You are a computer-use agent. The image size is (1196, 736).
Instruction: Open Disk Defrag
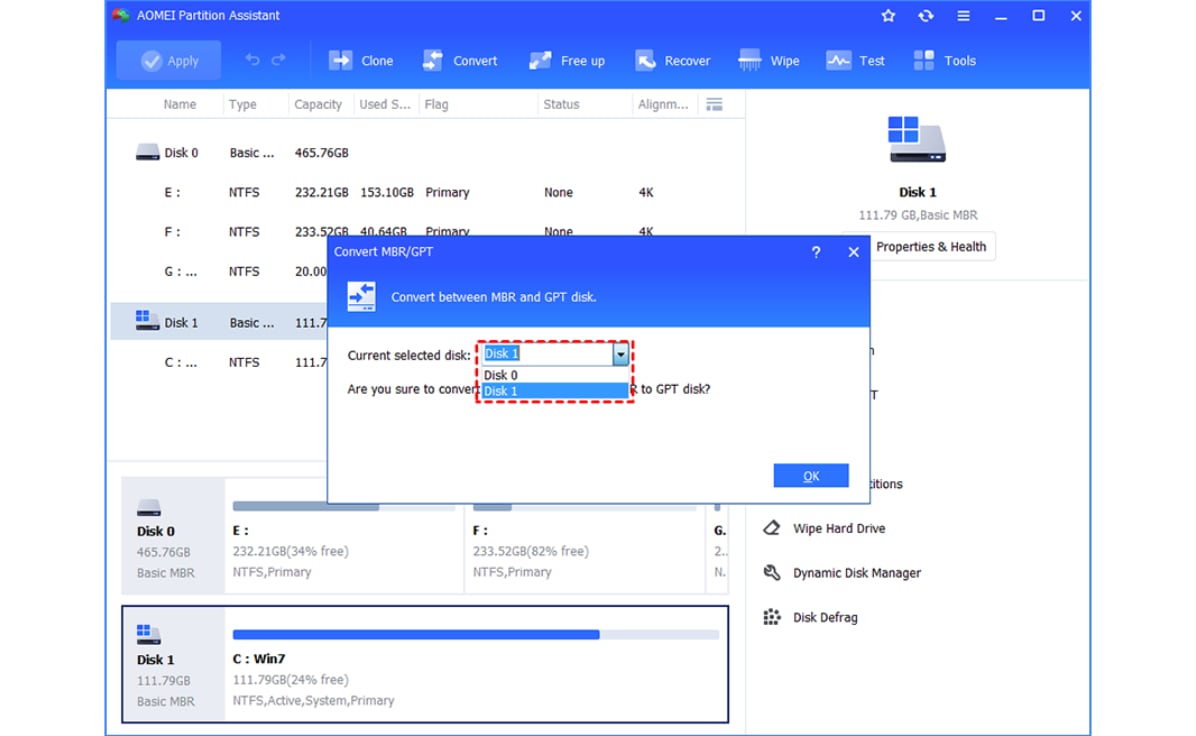pyautogui.click(x=825, y=617)
